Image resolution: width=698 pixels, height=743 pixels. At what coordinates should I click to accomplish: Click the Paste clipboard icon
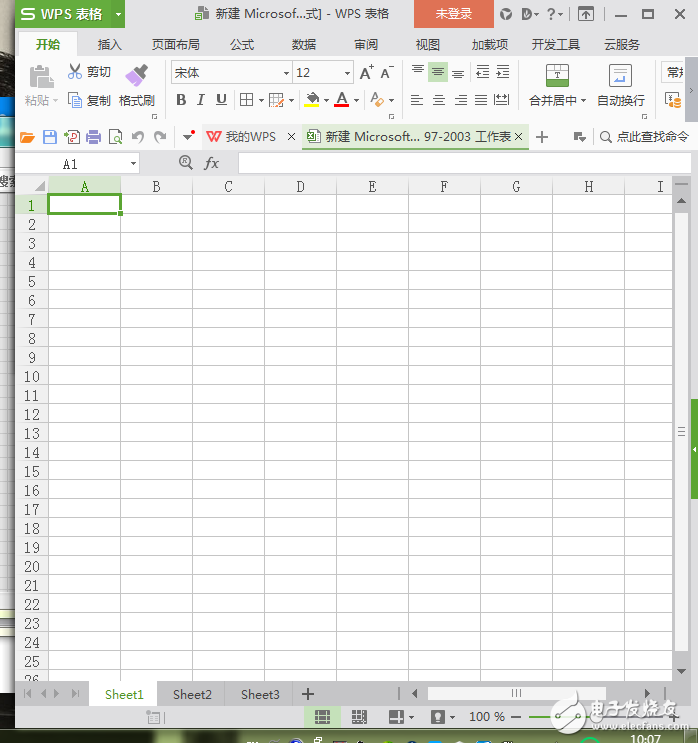[x=41, y=76]
